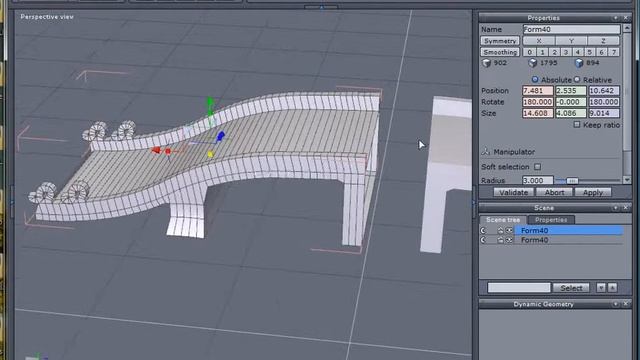Set smoothing level to 1
640x360 pixels.
click(542, 52)
